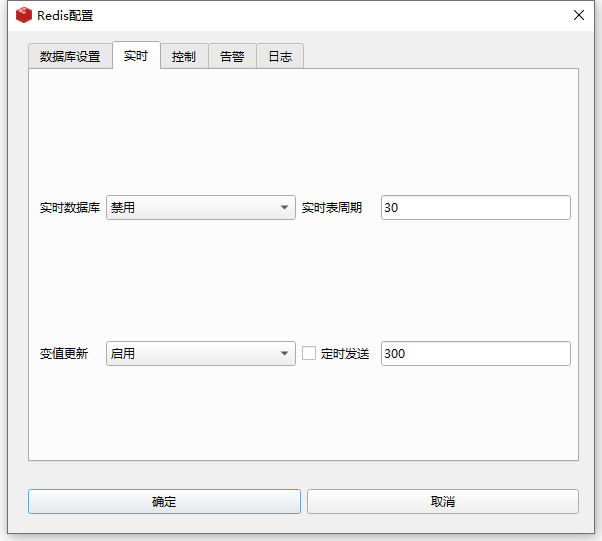The height and width of the screenshot is (541, 602).
Task: Click the Redis red cube icon
Action: (x=24, y=15)
